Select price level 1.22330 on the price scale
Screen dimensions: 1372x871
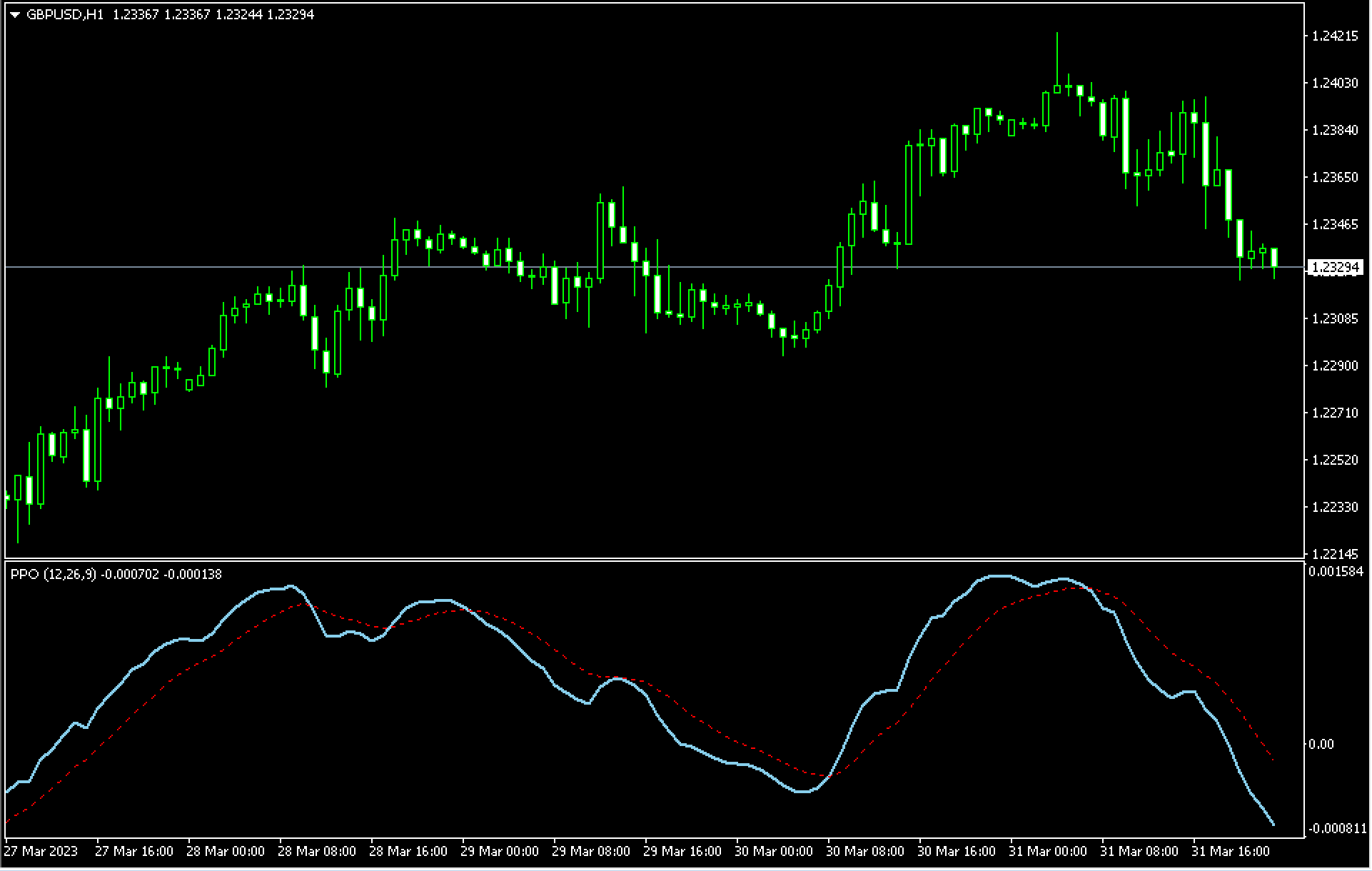click(x=1336, y=508)
